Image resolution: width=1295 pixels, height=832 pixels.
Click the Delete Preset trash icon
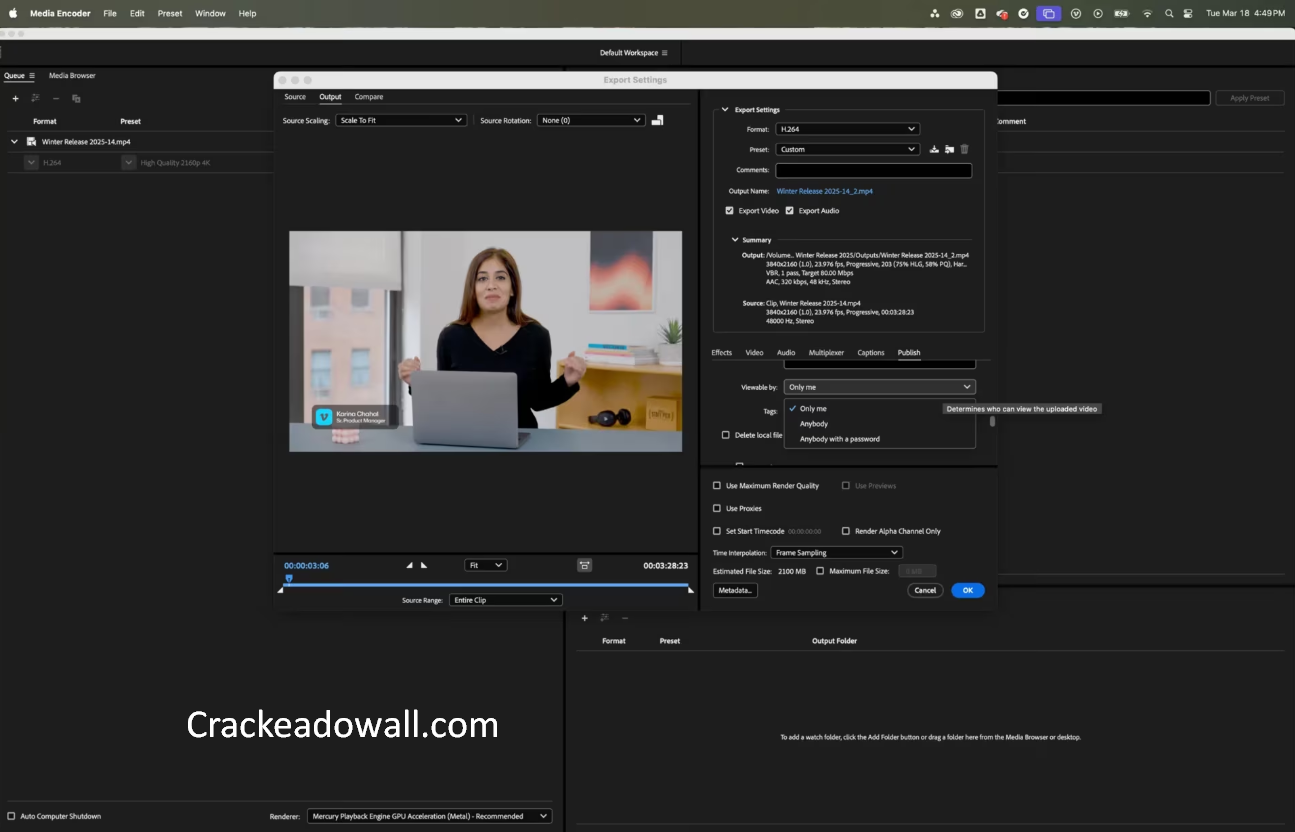click(x=965, y=149)
